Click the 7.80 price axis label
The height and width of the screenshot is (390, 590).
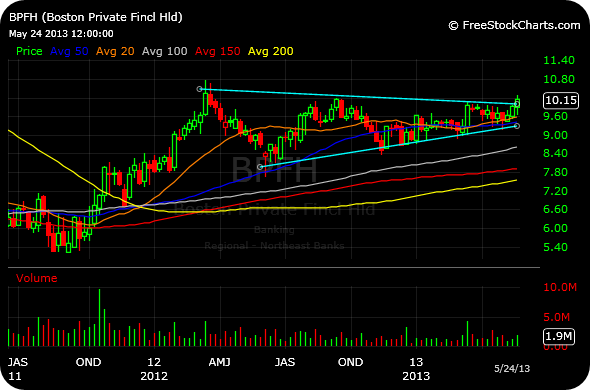[x=555, y=172]
